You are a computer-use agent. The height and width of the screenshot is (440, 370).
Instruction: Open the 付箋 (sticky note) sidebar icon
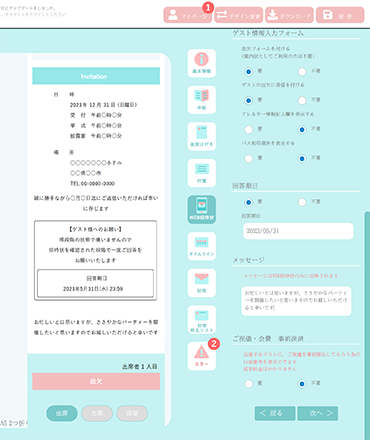[202, 173]
